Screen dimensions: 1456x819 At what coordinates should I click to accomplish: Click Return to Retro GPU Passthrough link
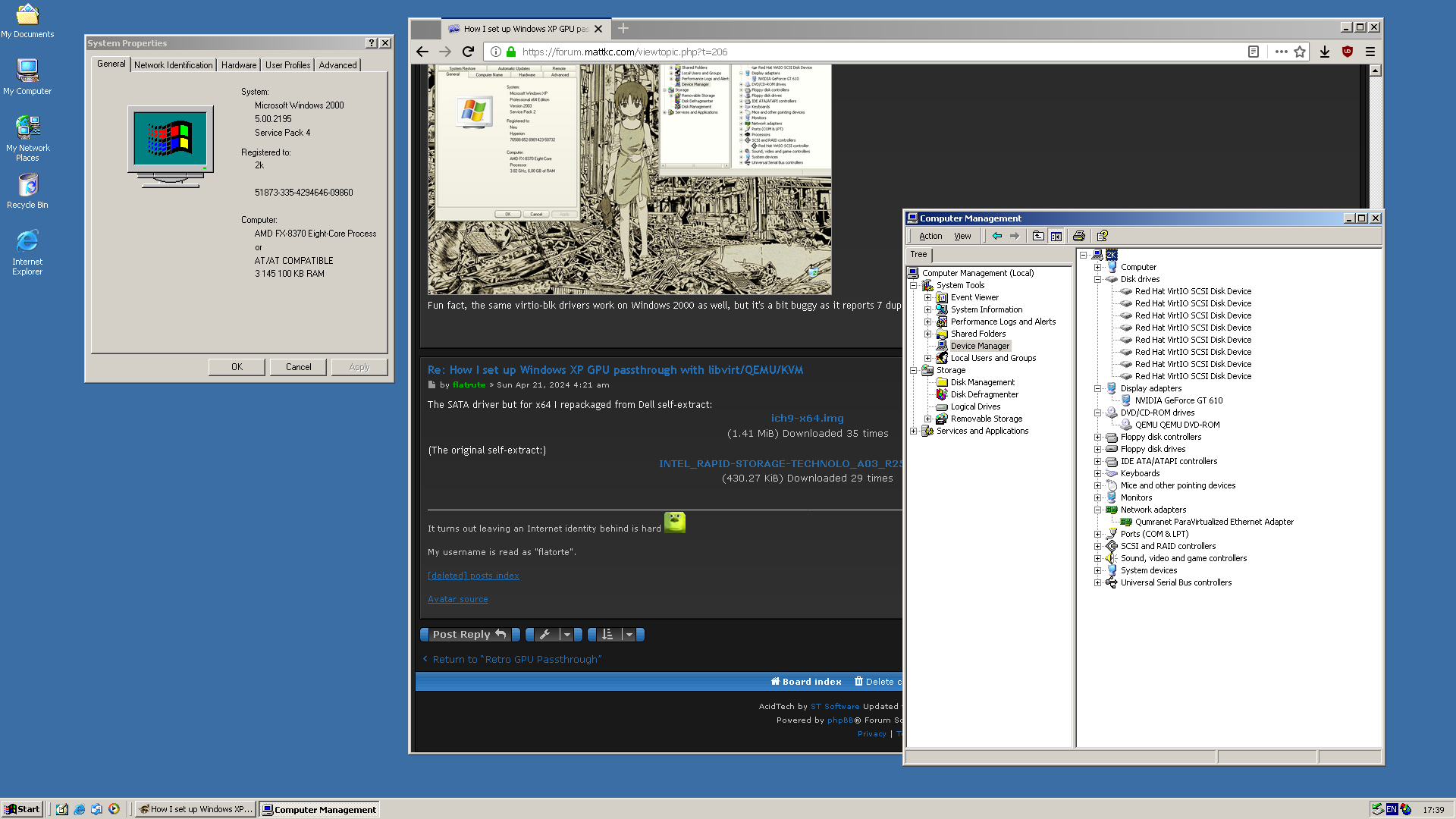512,660
